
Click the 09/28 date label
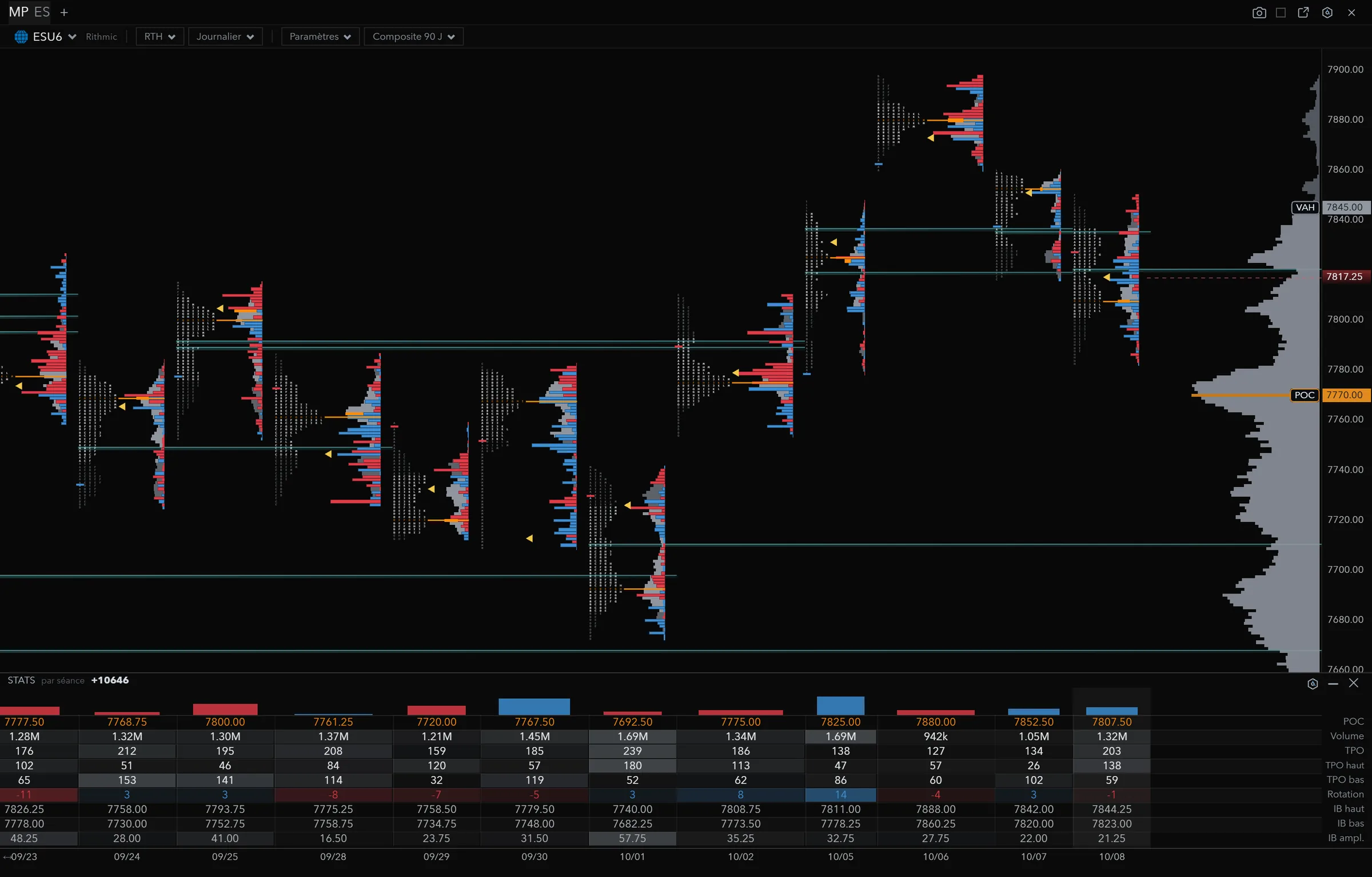point(333,856)
